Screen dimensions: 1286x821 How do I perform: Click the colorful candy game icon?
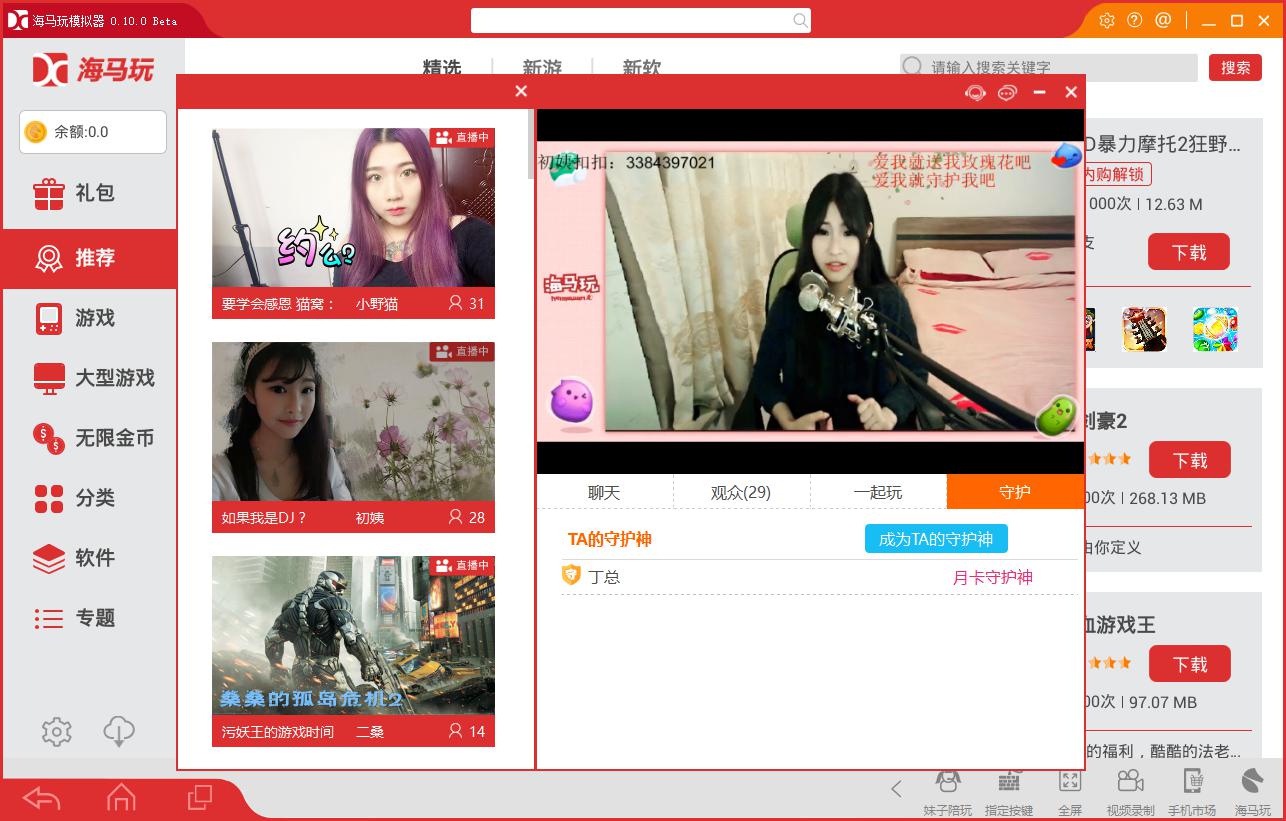[1215, 329]
